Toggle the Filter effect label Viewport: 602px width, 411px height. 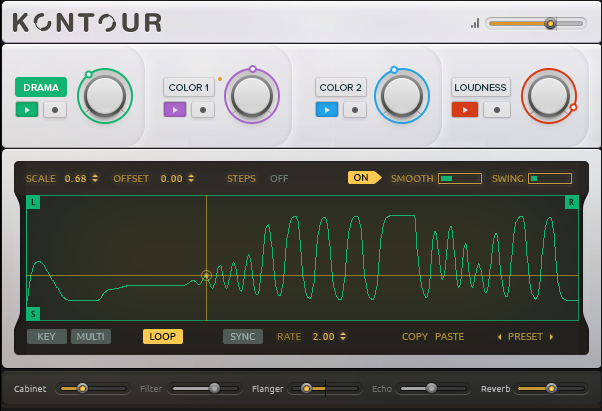pyautogui.click(x=151, y=389)
